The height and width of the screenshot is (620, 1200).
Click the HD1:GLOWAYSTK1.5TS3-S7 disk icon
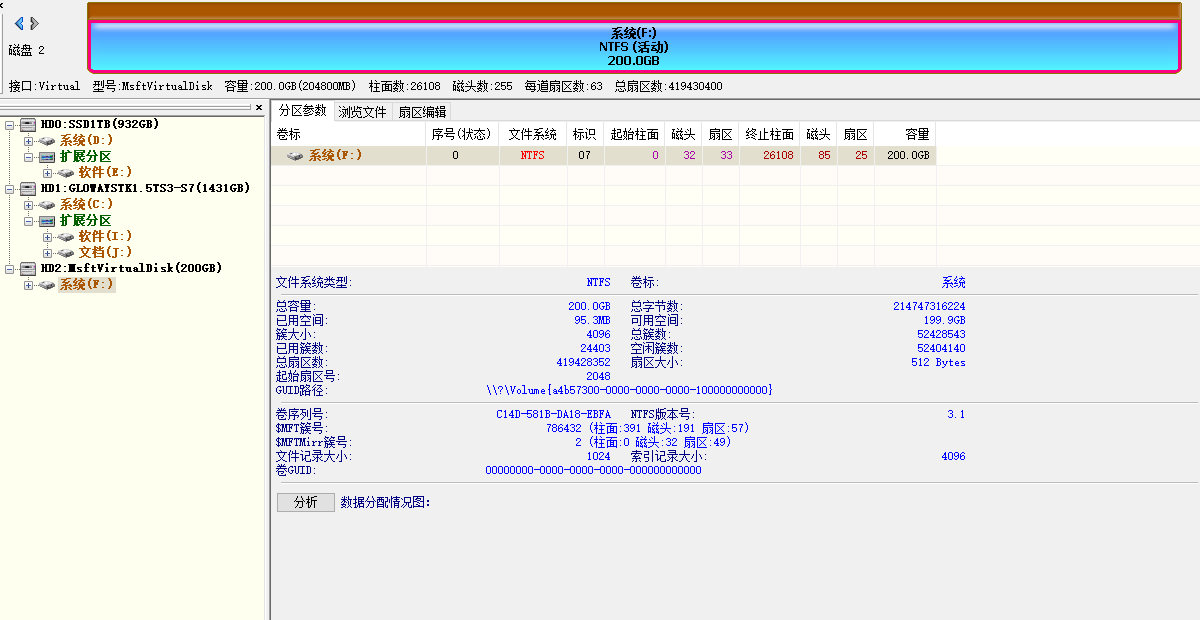pos(29,189)
